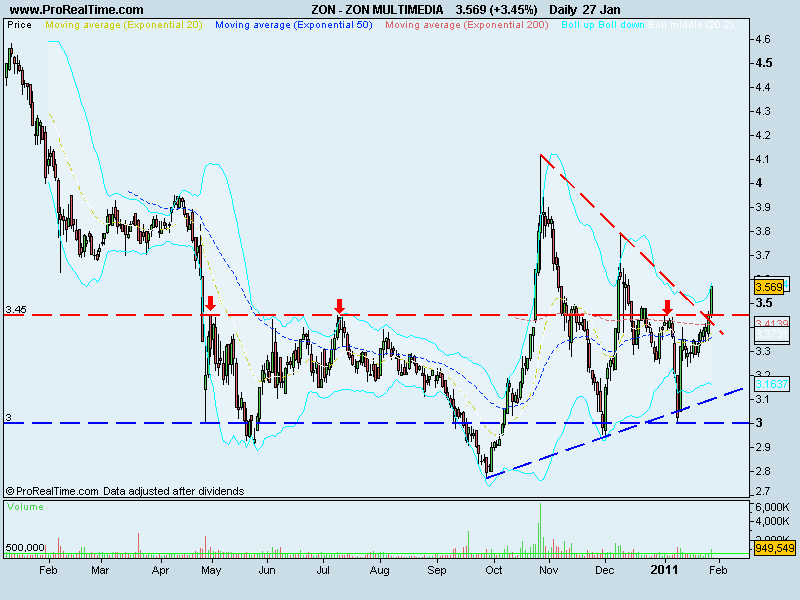Click the Nov label on the time axis

click(548, 570)
